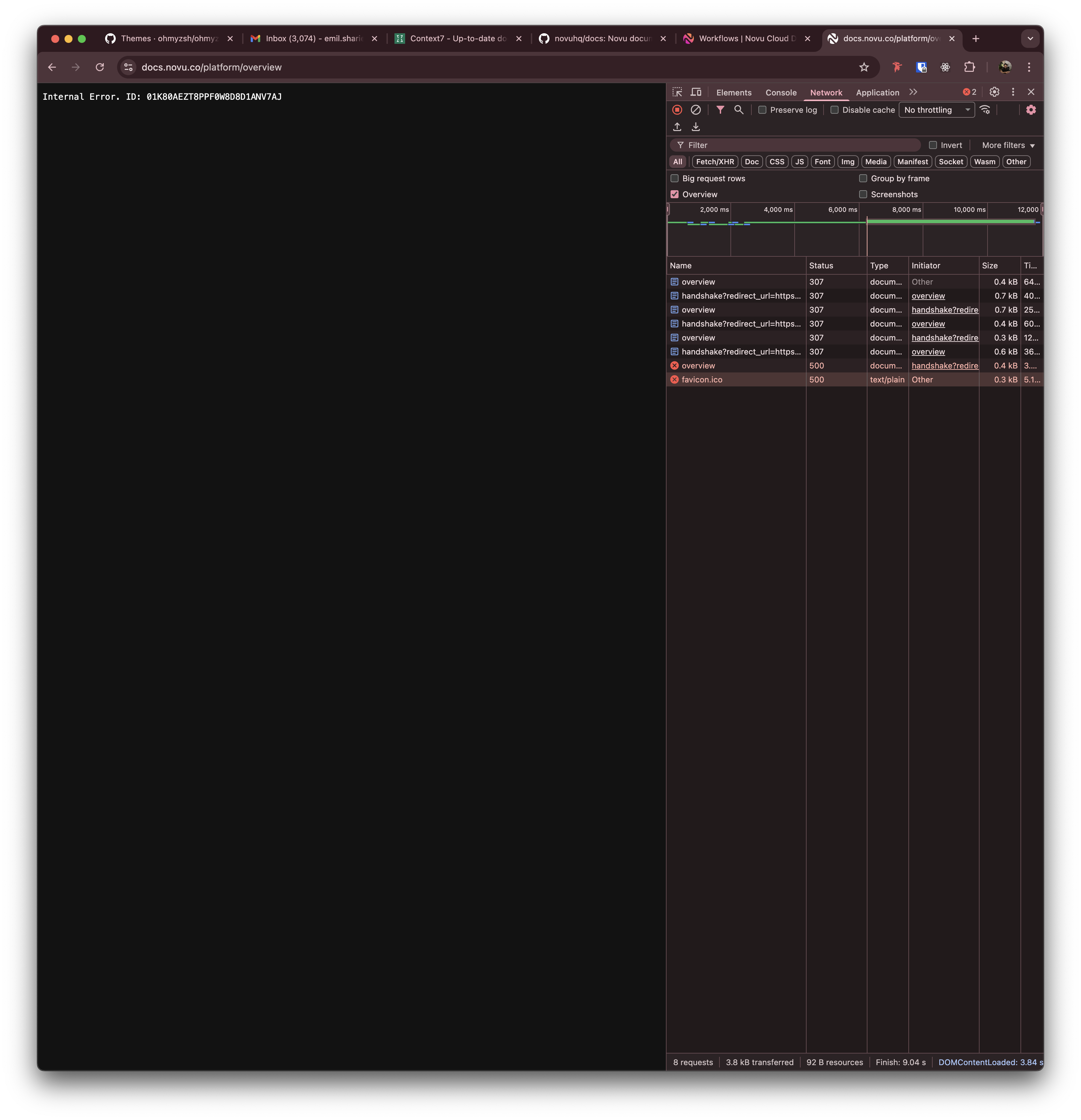Switch to the Console tab
The width and height of the screenshot is (1081, 1120).
(780, 92)
